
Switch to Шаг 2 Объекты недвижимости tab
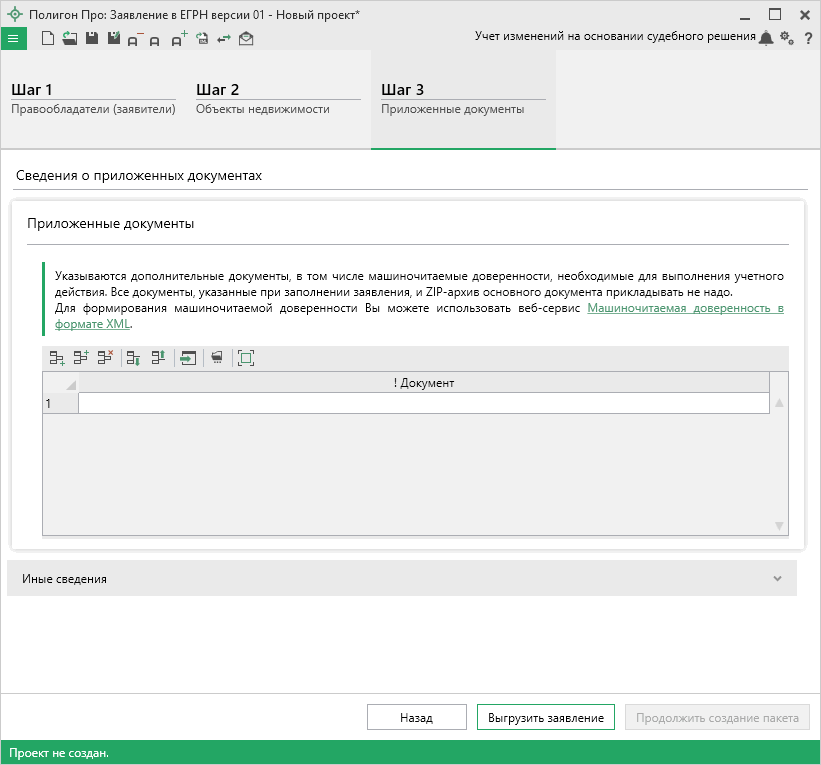pyautogui.click(x=277, y=99)
